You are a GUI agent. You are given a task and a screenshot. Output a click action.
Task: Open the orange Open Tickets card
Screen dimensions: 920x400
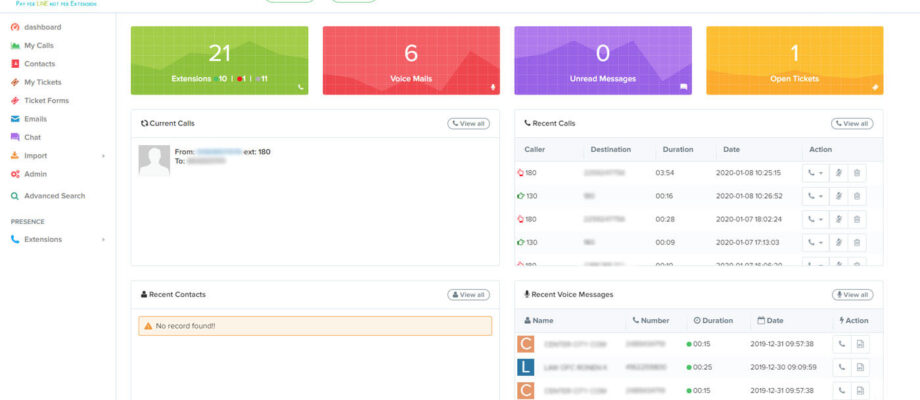pyautogui.click(x=794, y=60)
